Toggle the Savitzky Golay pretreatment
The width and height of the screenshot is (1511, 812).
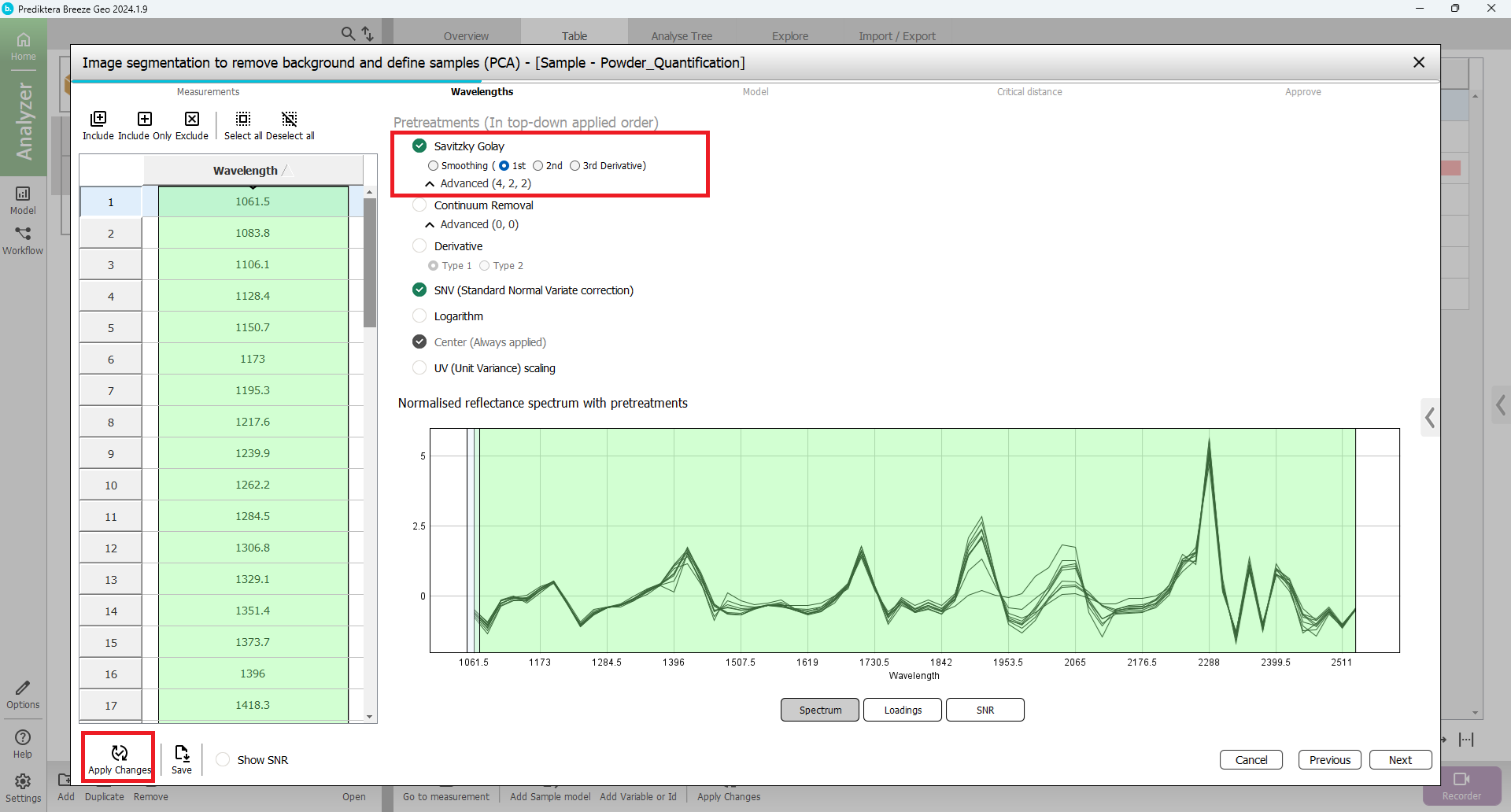pos(419,146)
